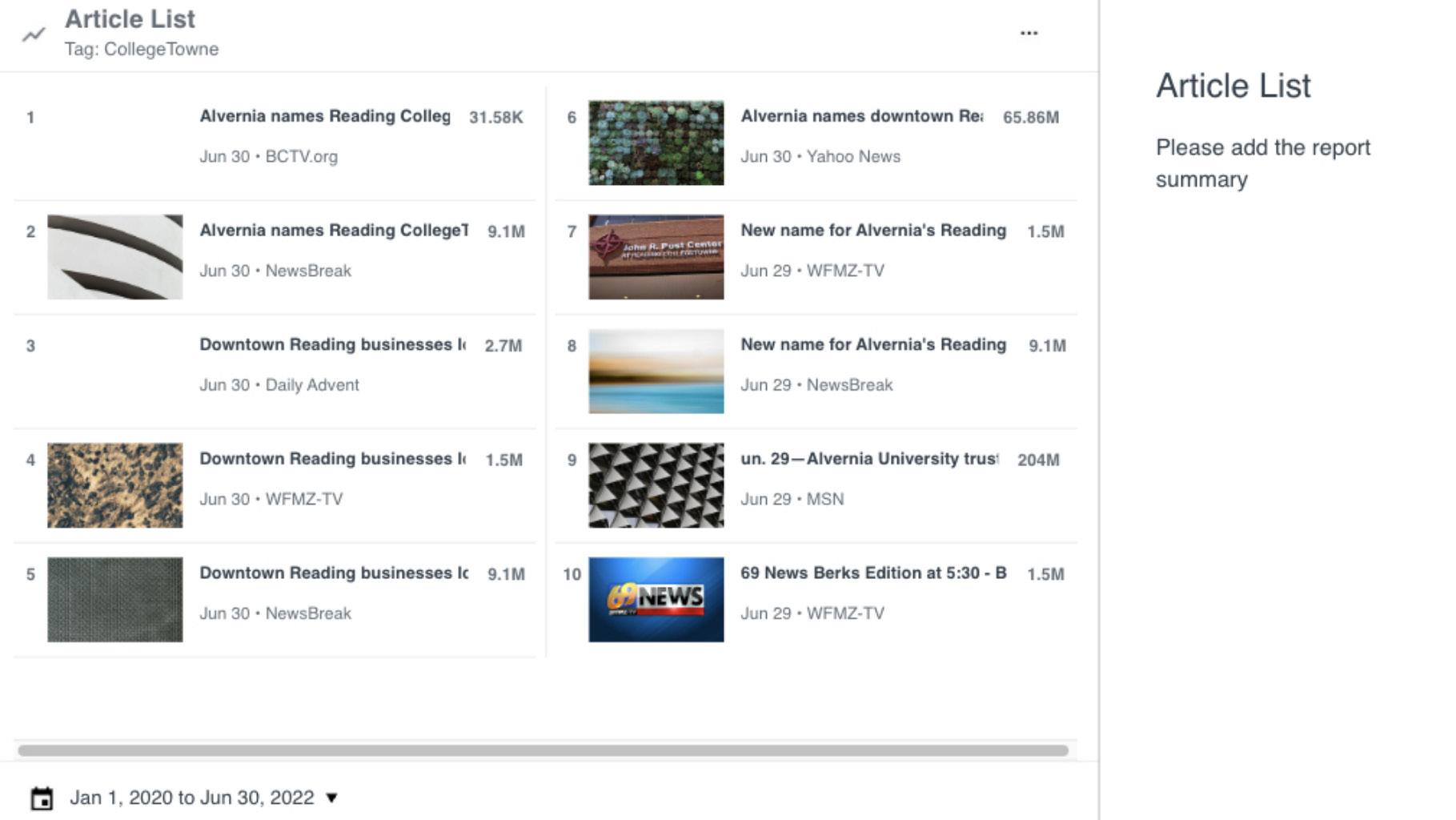Click the 'Tag: CollegeTowne' subtitle
The height and width of the screenshot is (820, 1456).
pos(142,50)
